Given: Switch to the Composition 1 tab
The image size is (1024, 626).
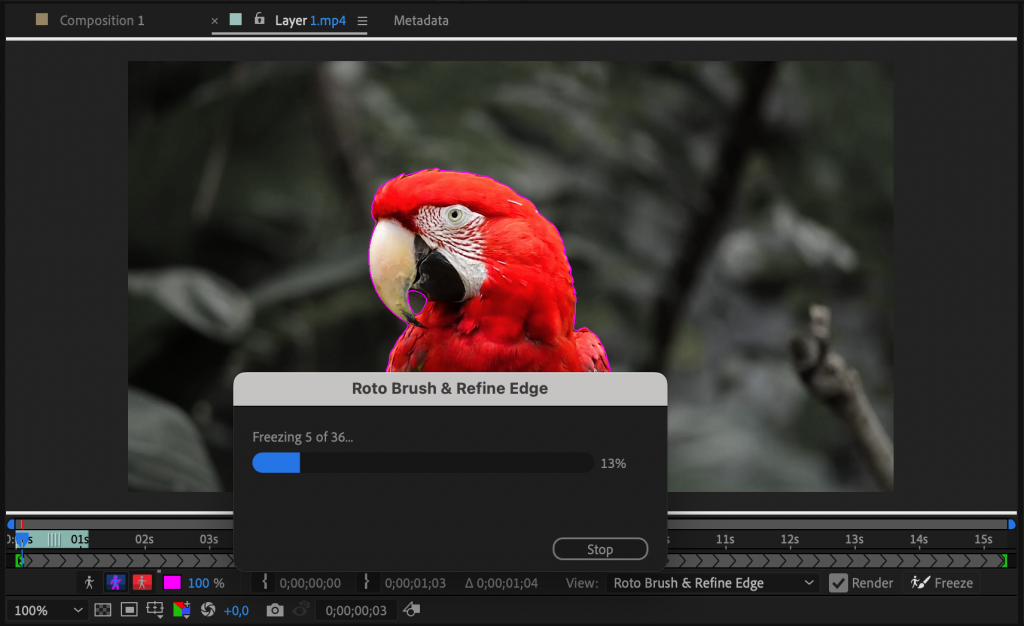Looking at the screenshot, I should click(x=101, y=20).
